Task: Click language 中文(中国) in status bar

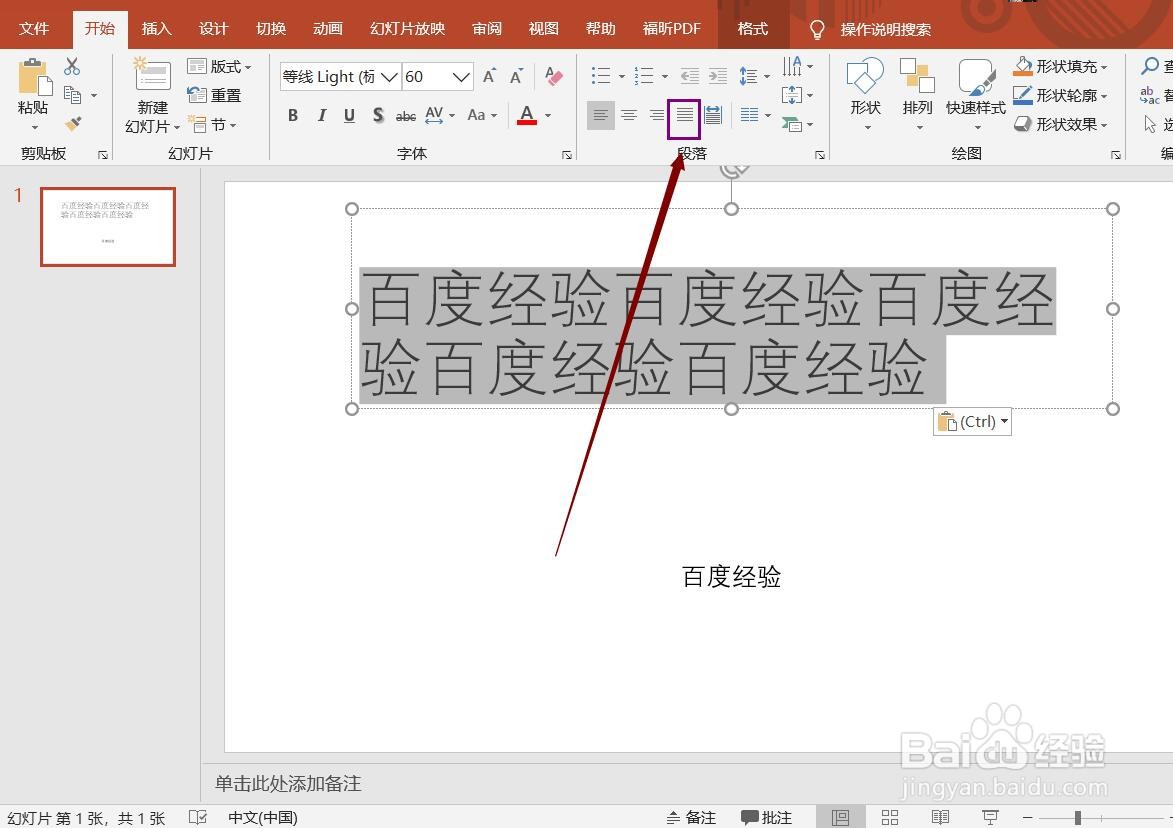Action: click(263, 818)
